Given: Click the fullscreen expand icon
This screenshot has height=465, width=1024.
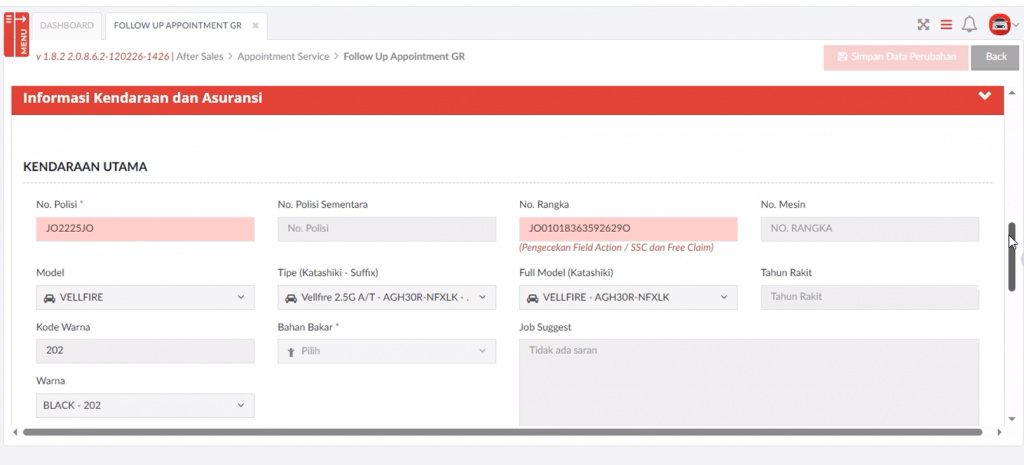Looking at the screenshot, I should (923, 25).
